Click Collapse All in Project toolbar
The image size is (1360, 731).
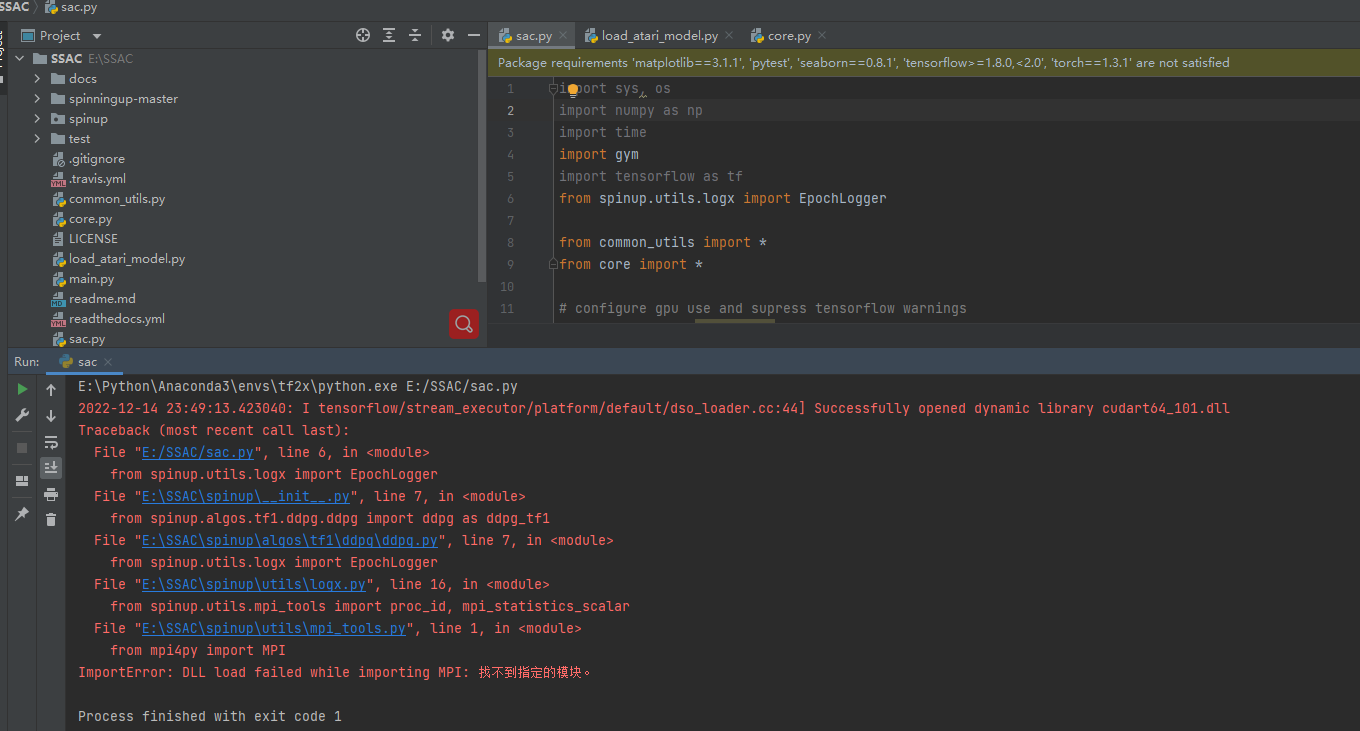415,35
